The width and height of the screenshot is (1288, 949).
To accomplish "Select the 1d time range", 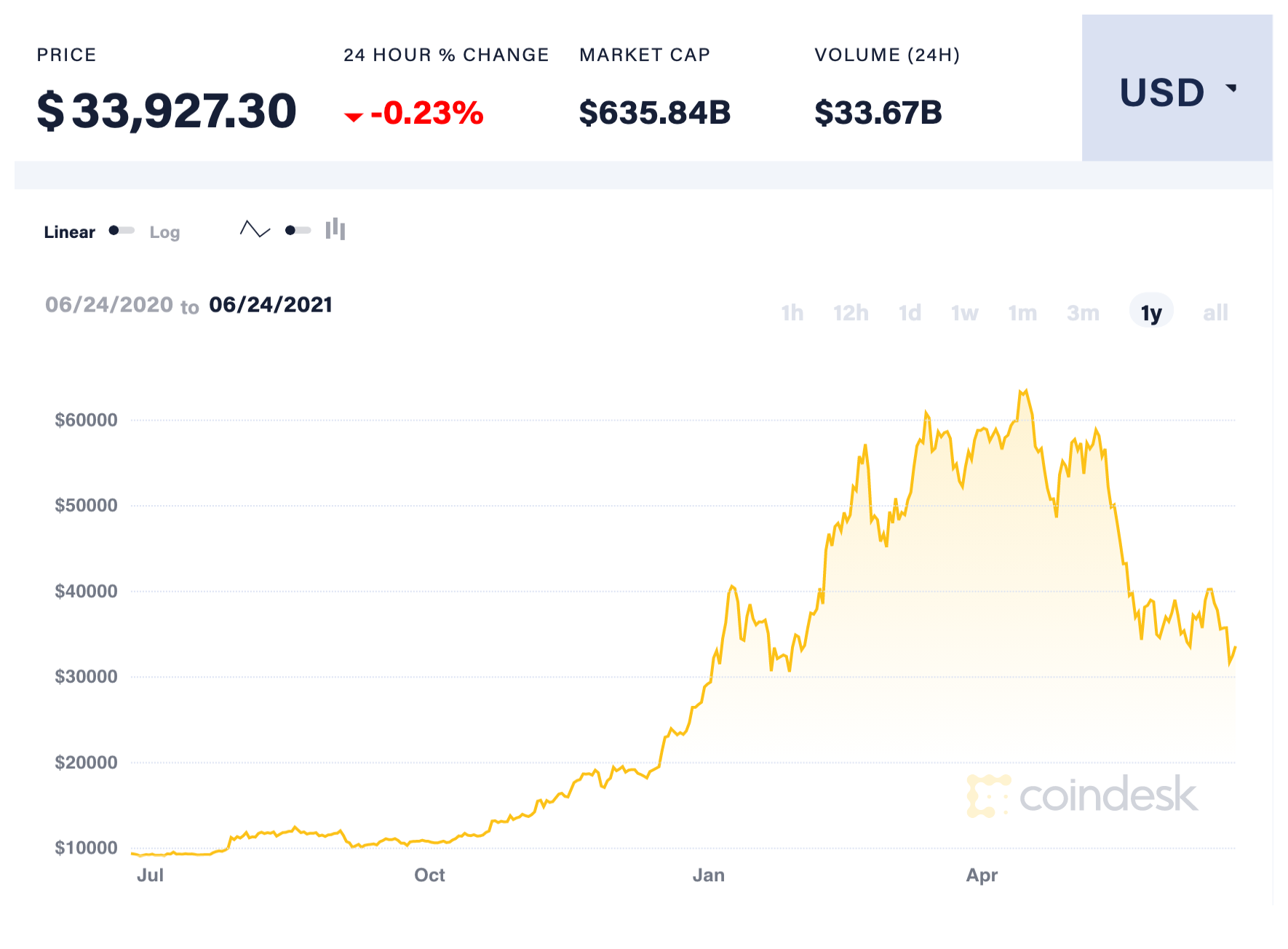I will (x=910, y=312).
